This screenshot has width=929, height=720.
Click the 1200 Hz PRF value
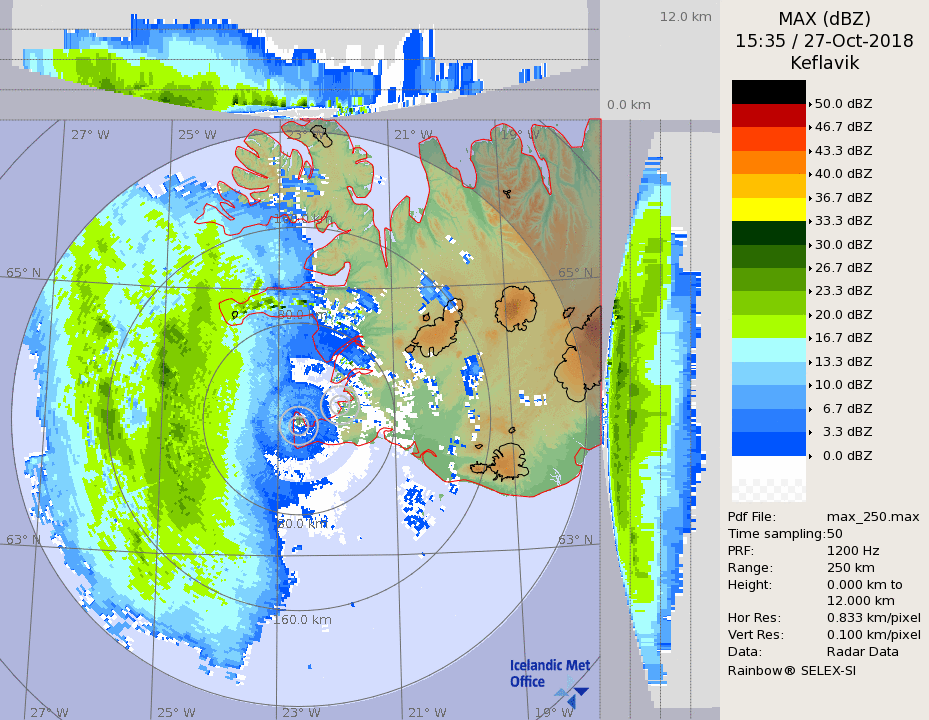(853, 551)
